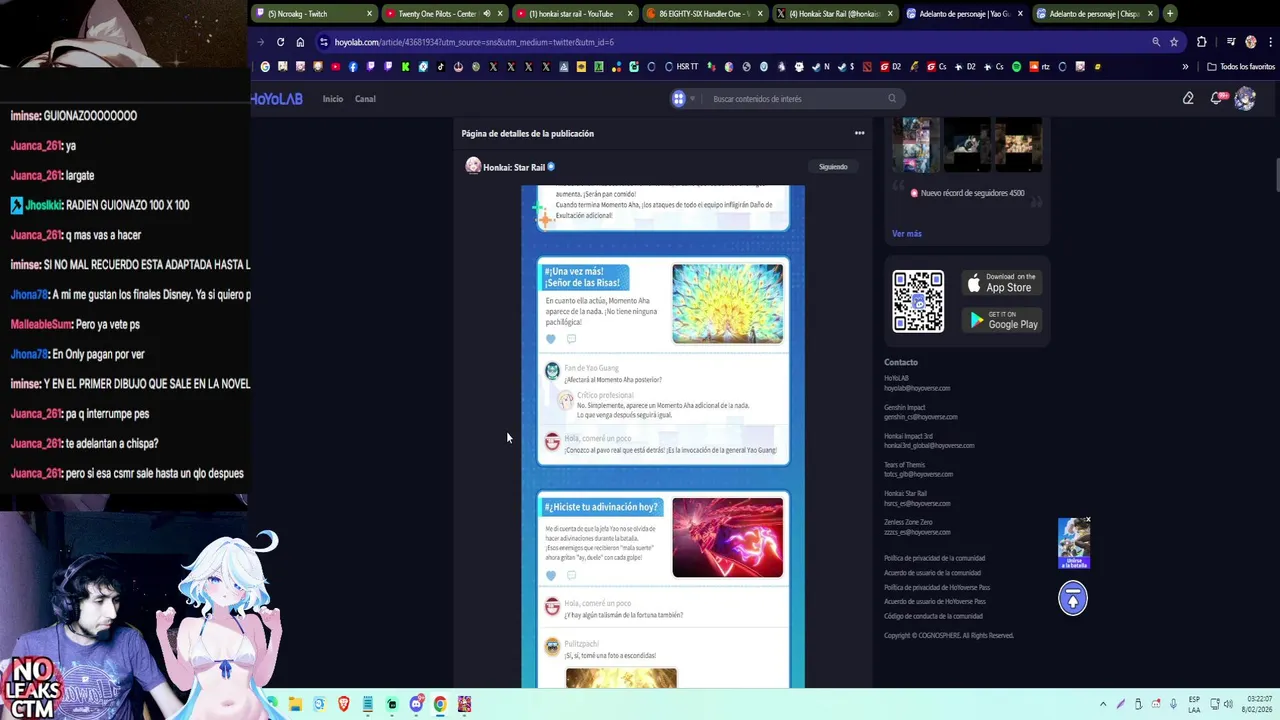The height and width of the screenshot is (720, 1280).
Task: Open the HoYoLAB user avatar menu
Action: click(1245, 99)
